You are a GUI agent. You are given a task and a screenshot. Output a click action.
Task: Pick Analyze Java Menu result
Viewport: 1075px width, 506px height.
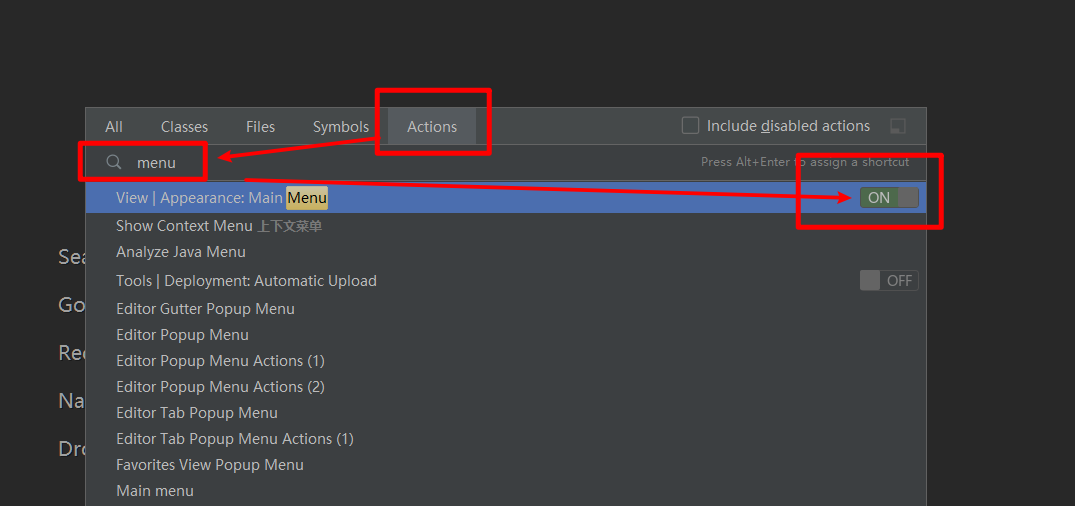tap(180, 252)
